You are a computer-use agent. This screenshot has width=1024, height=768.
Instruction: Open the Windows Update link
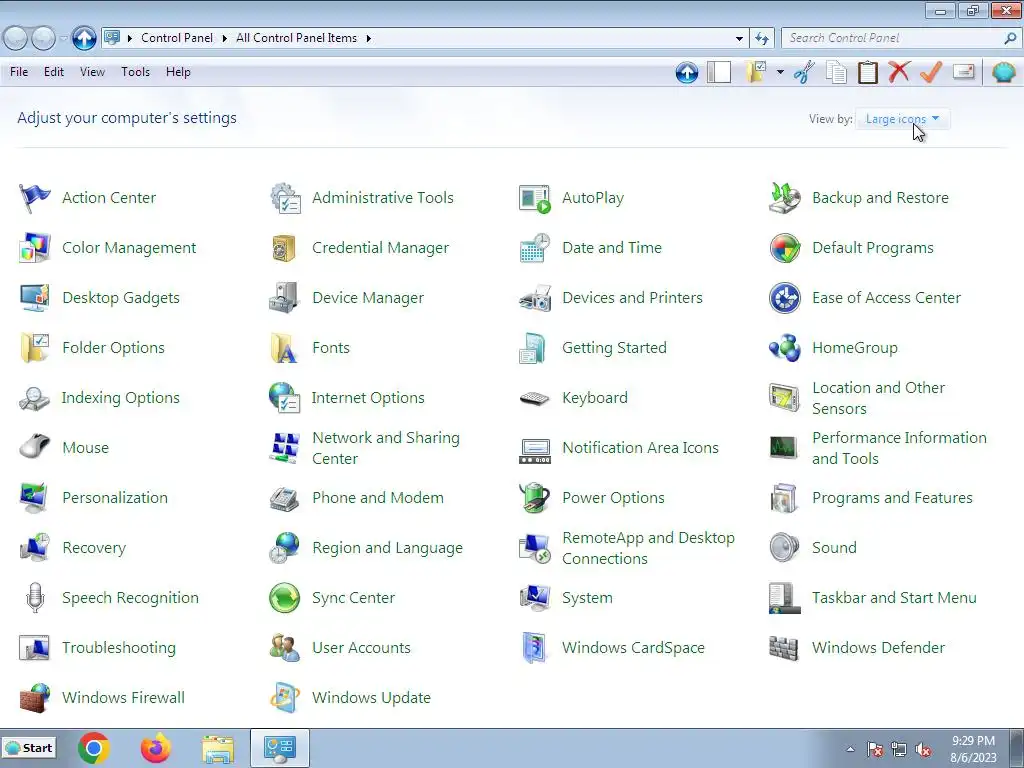pyautogui.click(x=372, y=698)
